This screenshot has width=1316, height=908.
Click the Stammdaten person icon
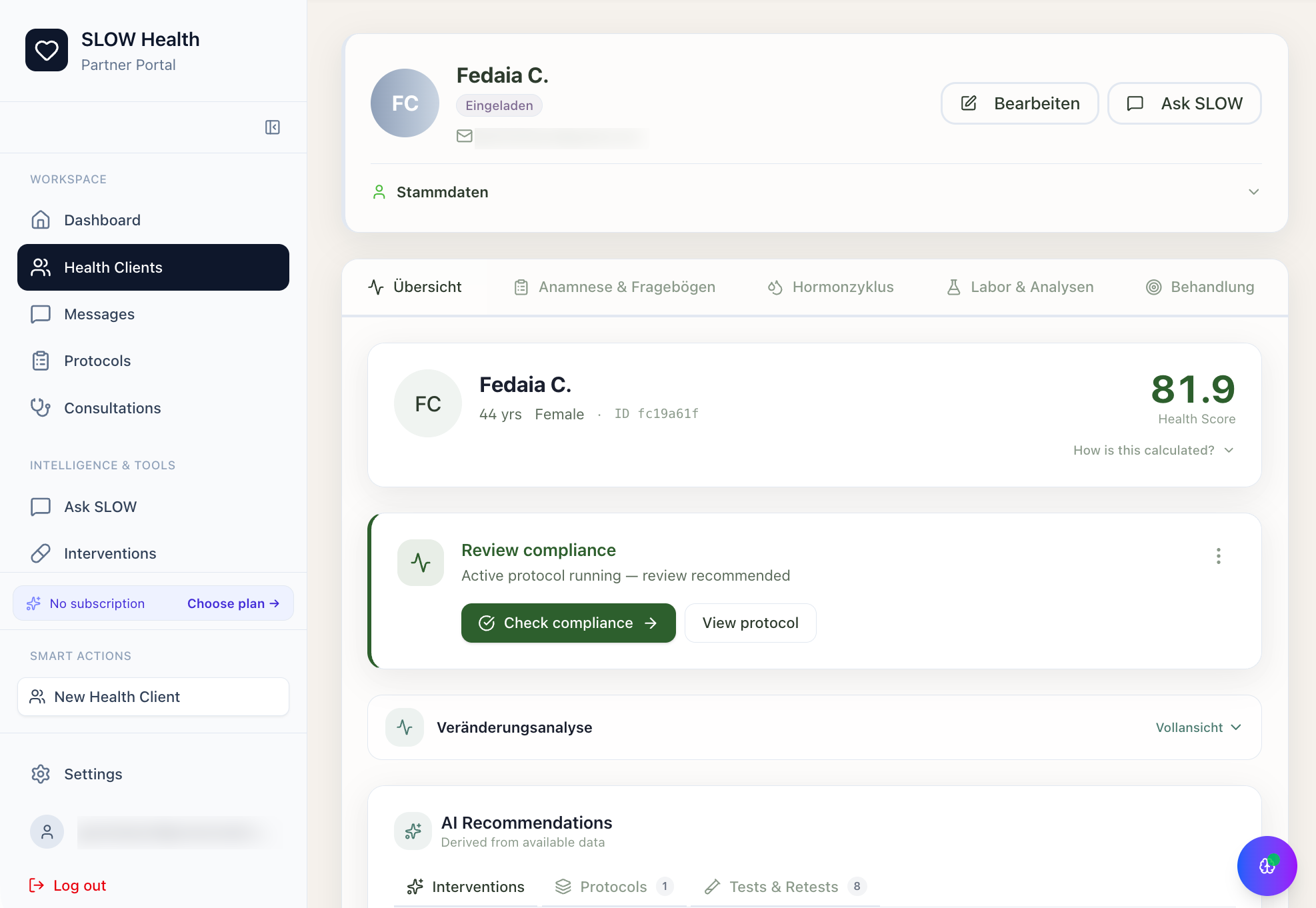point(379,192)
